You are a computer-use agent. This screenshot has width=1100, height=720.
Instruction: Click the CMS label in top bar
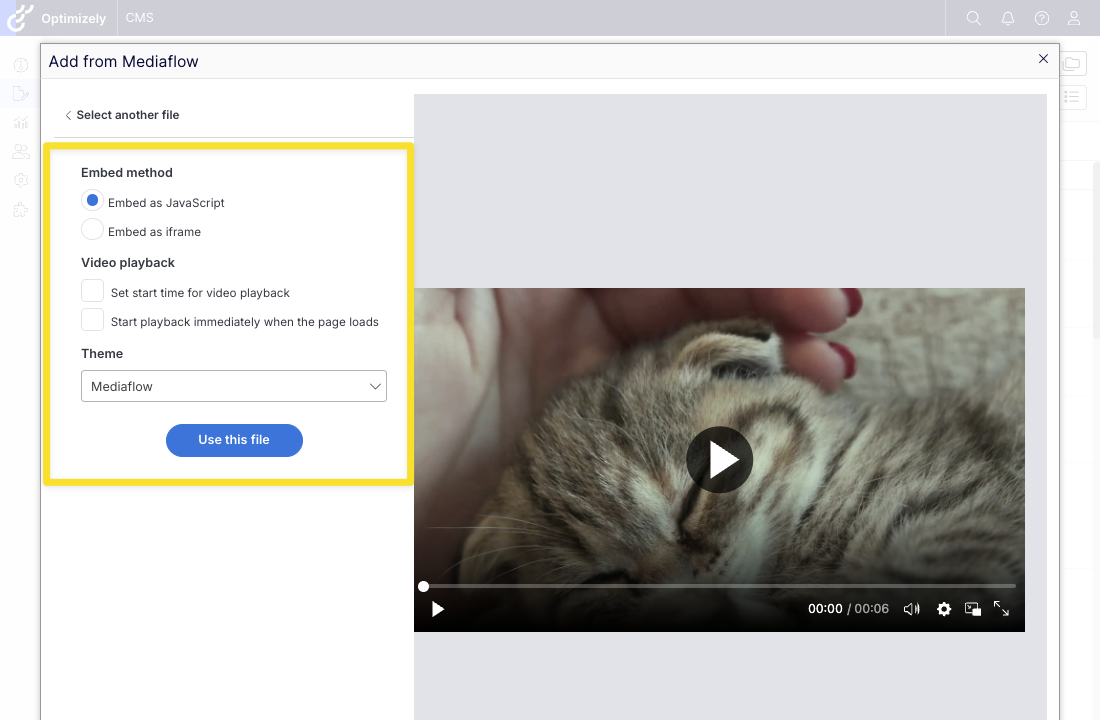[x=140, y=18]
